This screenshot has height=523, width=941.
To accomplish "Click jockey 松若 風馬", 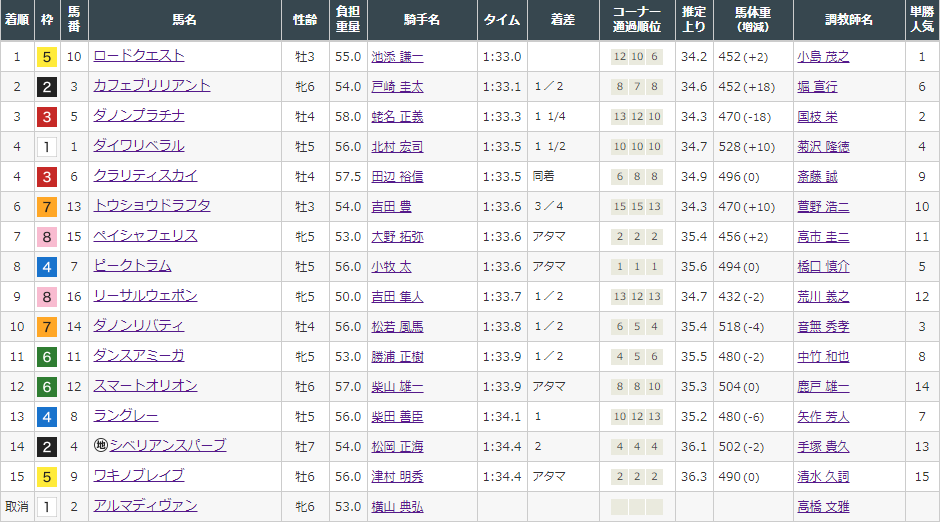I will coord(397,327).
